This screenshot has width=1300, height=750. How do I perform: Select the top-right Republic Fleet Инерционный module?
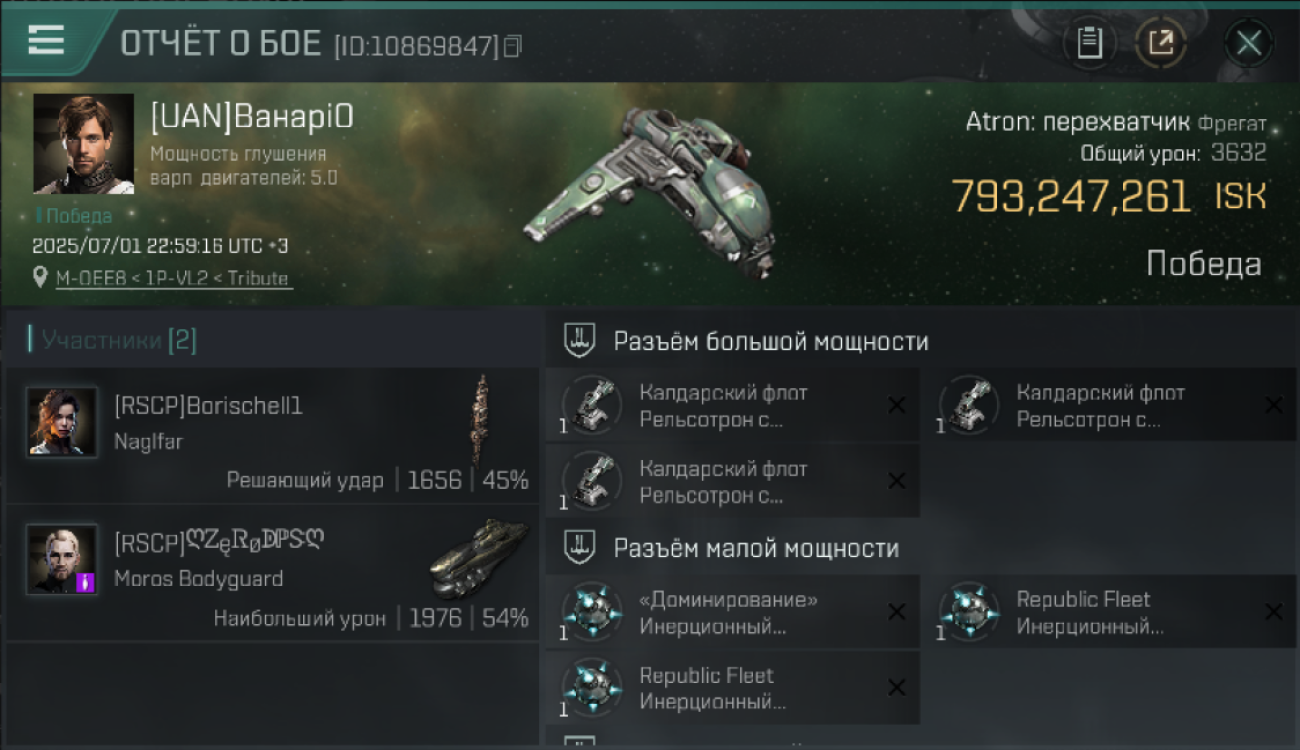(1116, 612)
